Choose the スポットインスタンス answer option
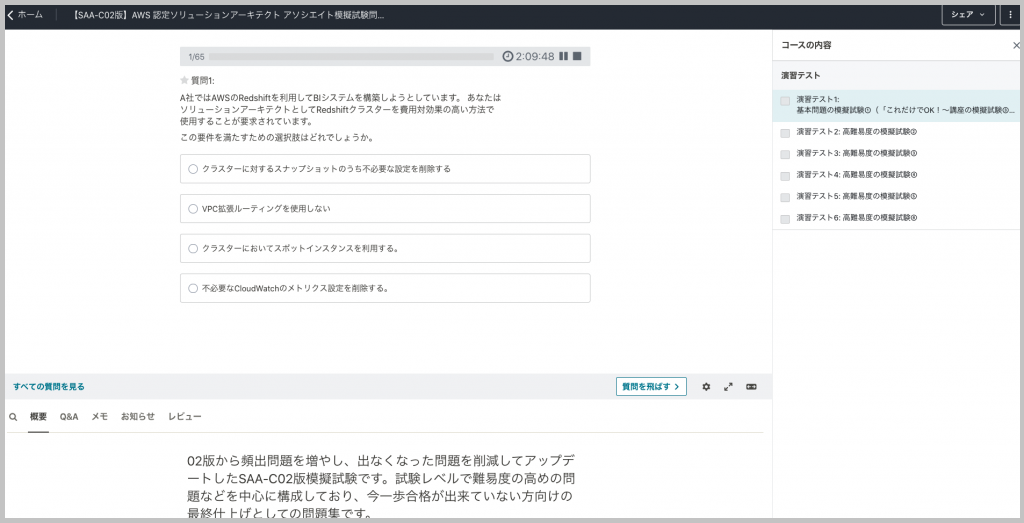The image size is (1024, 523). 193,248
